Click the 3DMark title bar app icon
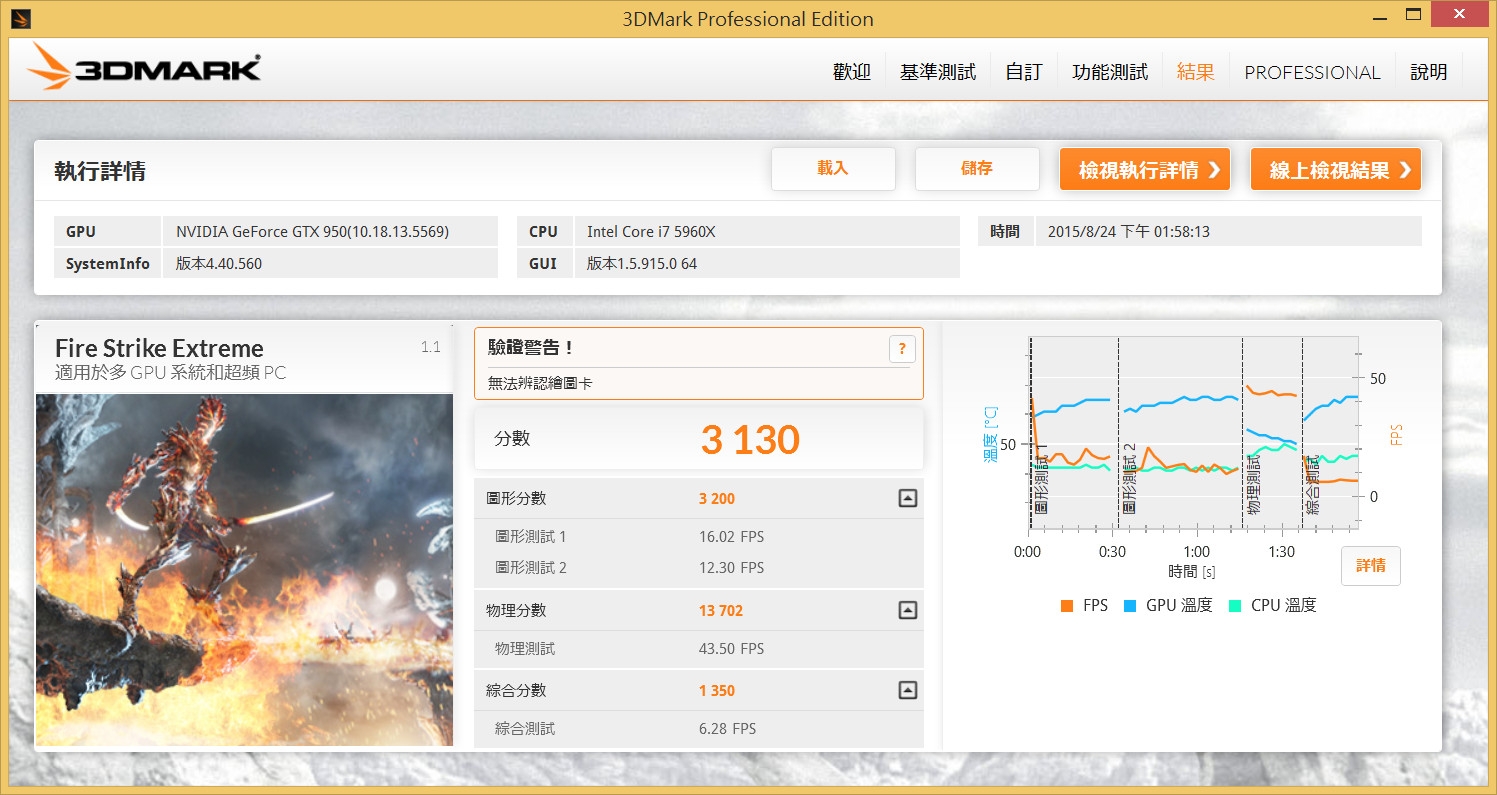Image resolution: width=1497 pixels, height=795 pixels. click(21, 18)
